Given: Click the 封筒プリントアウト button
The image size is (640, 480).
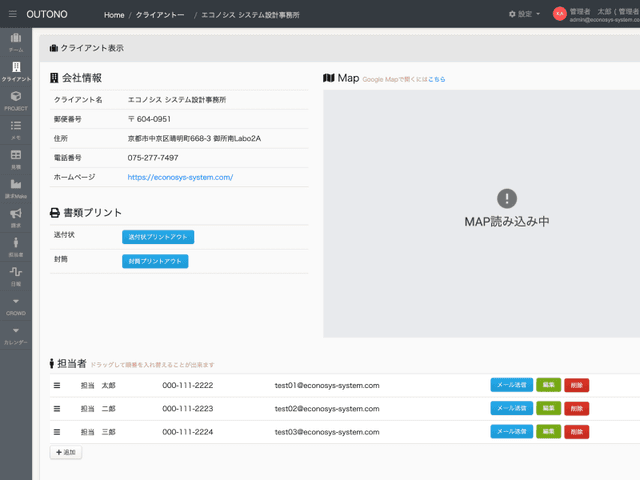Looking at the screenshot, I should pos(155,261).
